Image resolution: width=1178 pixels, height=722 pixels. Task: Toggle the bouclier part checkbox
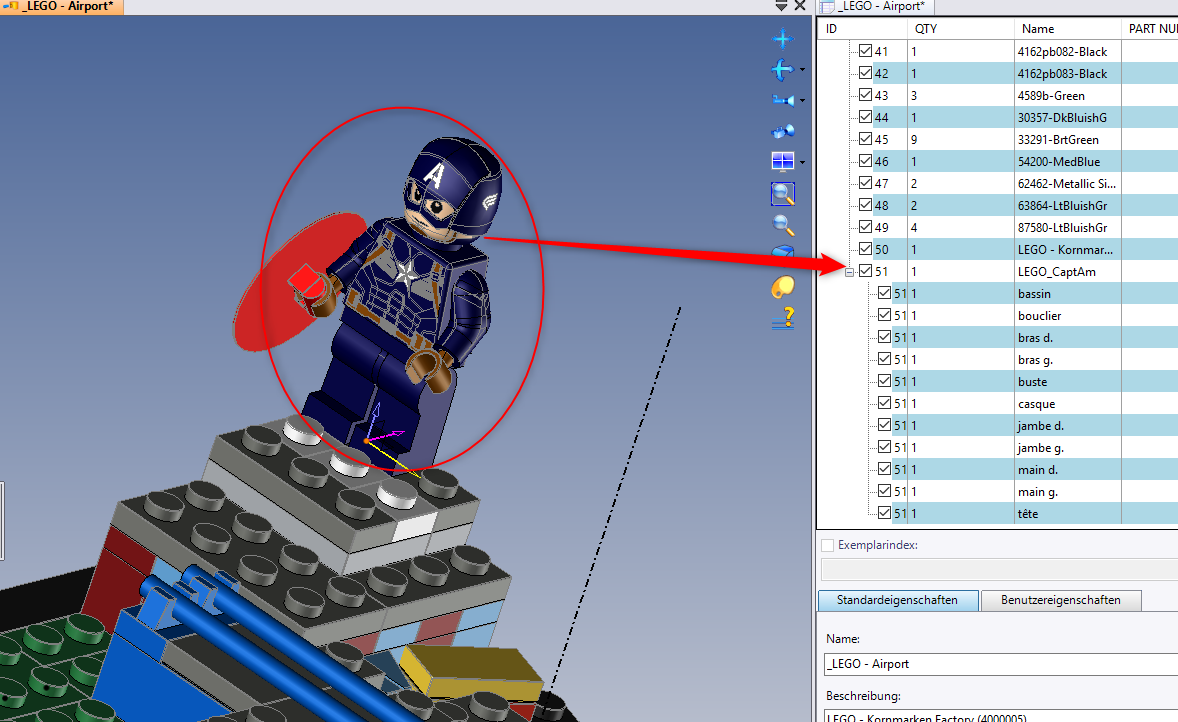point(884,315)
